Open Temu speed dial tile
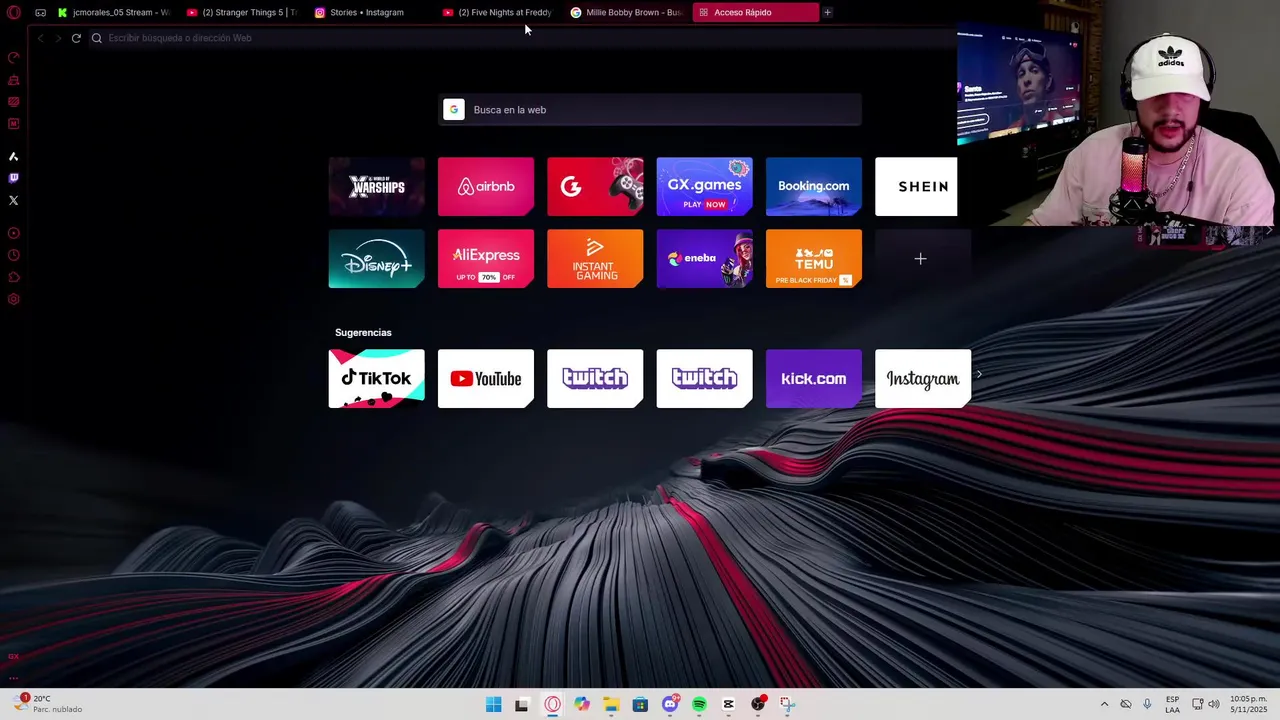Screen dimensions: 1280x720 click(x=814, y=259)
